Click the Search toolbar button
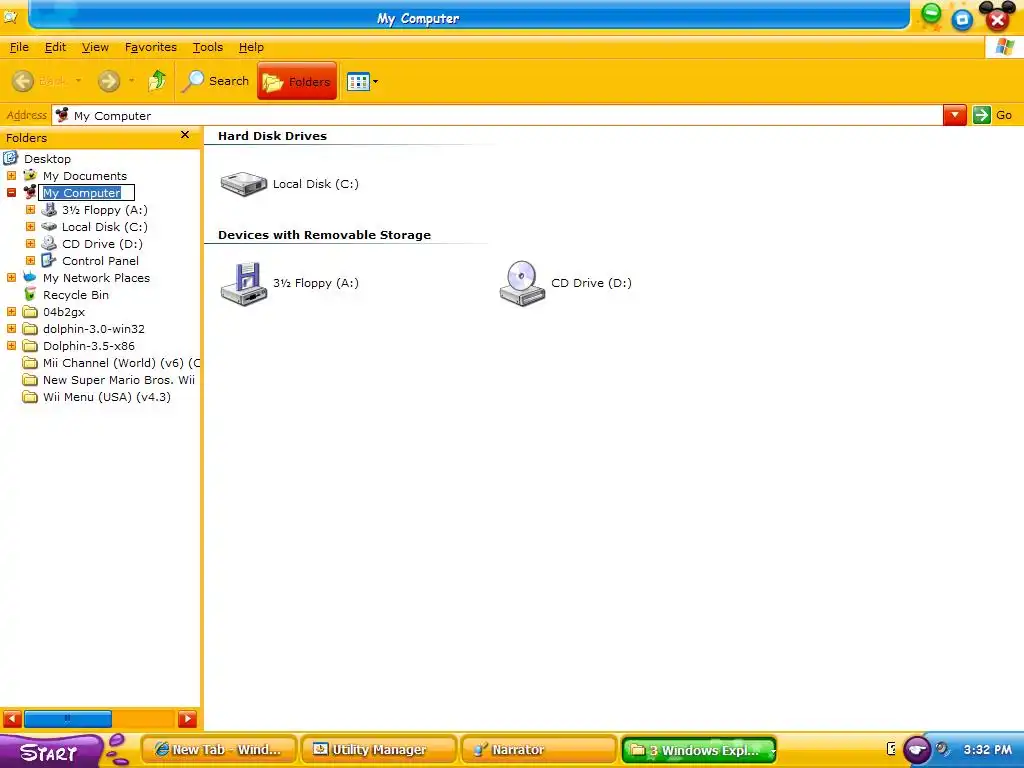This screenshot has width=1024, height=768. pos(216,81)
